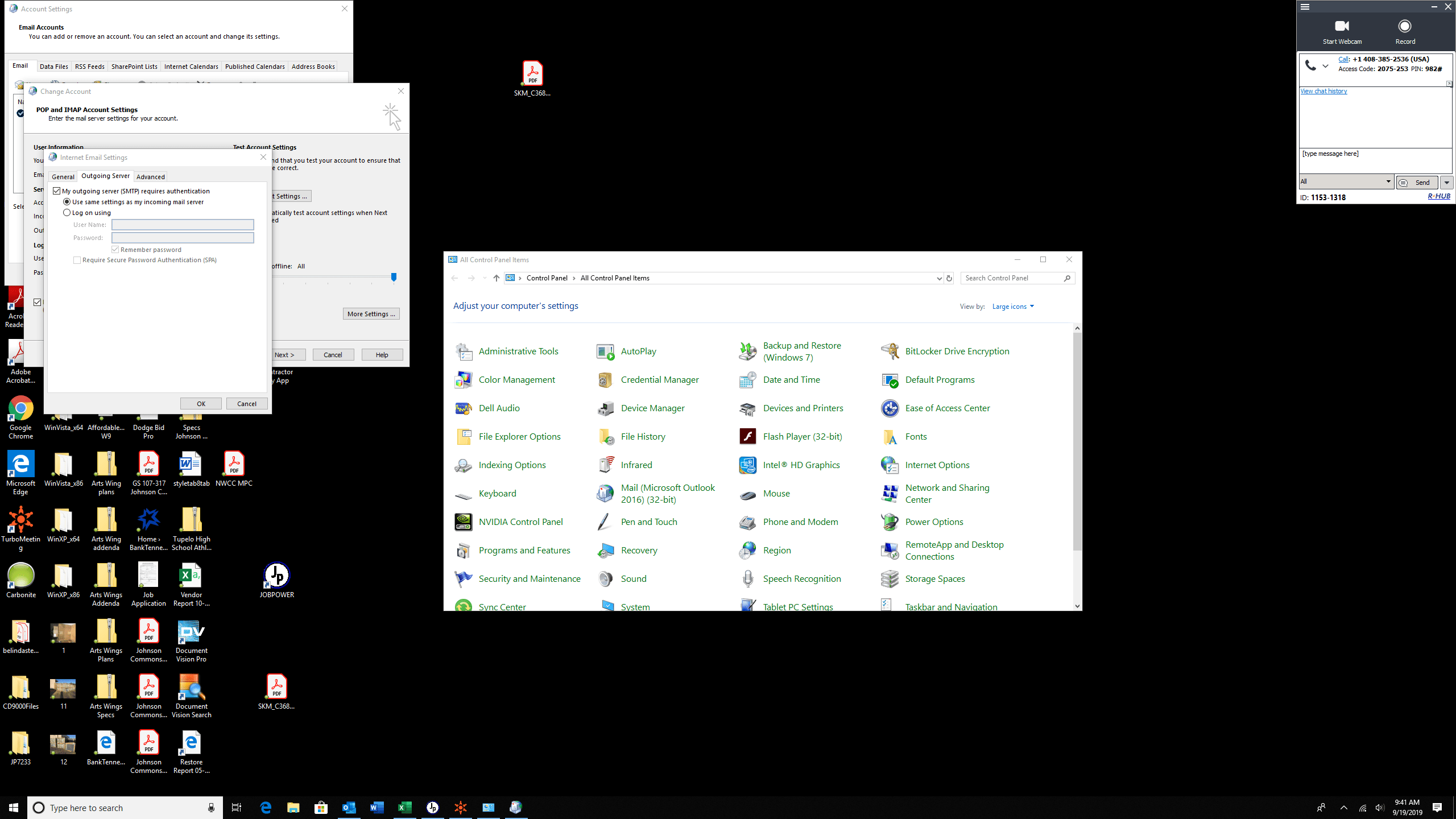Open NVIDIA Control Panel icon

pyautogui.click(x=463, y=522)
